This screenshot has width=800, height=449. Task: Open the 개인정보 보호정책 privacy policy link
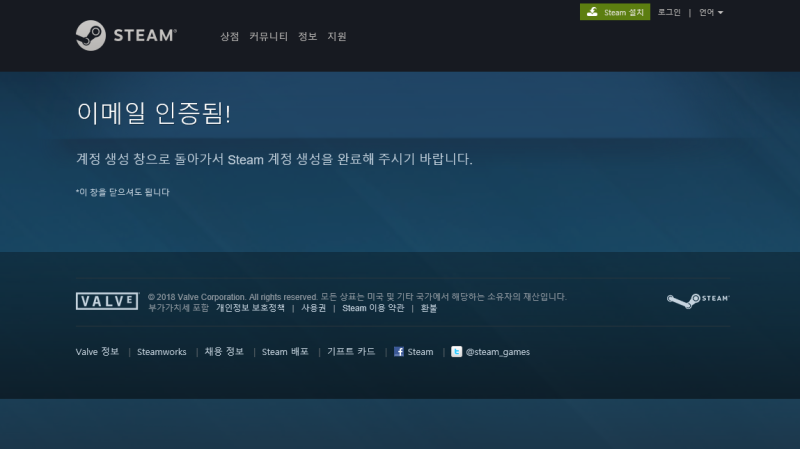click(x=250, y=308)
